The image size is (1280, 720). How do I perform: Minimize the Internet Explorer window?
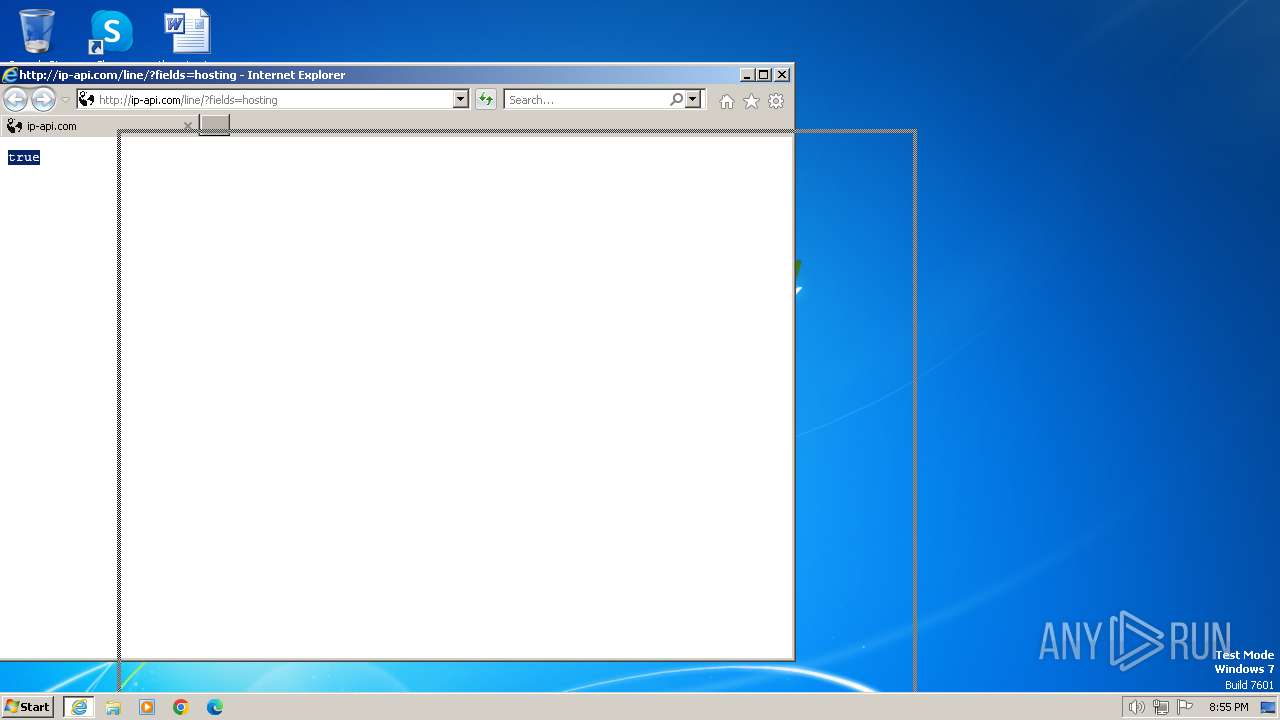pyautogui.click(x=746, y=75)
